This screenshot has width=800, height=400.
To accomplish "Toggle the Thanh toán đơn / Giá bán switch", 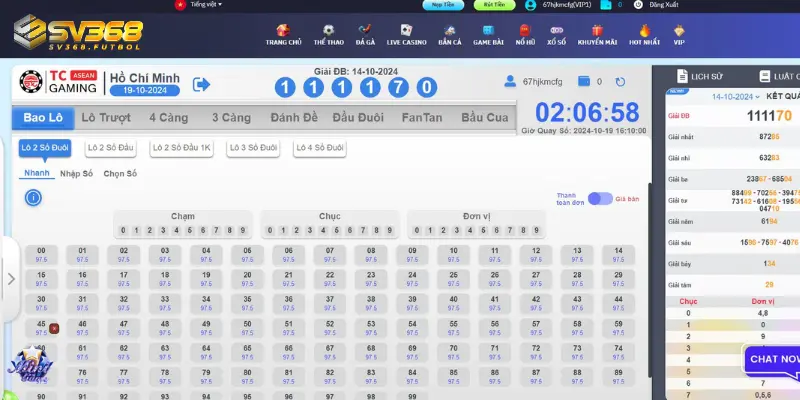I will click(x=600, y=199).
